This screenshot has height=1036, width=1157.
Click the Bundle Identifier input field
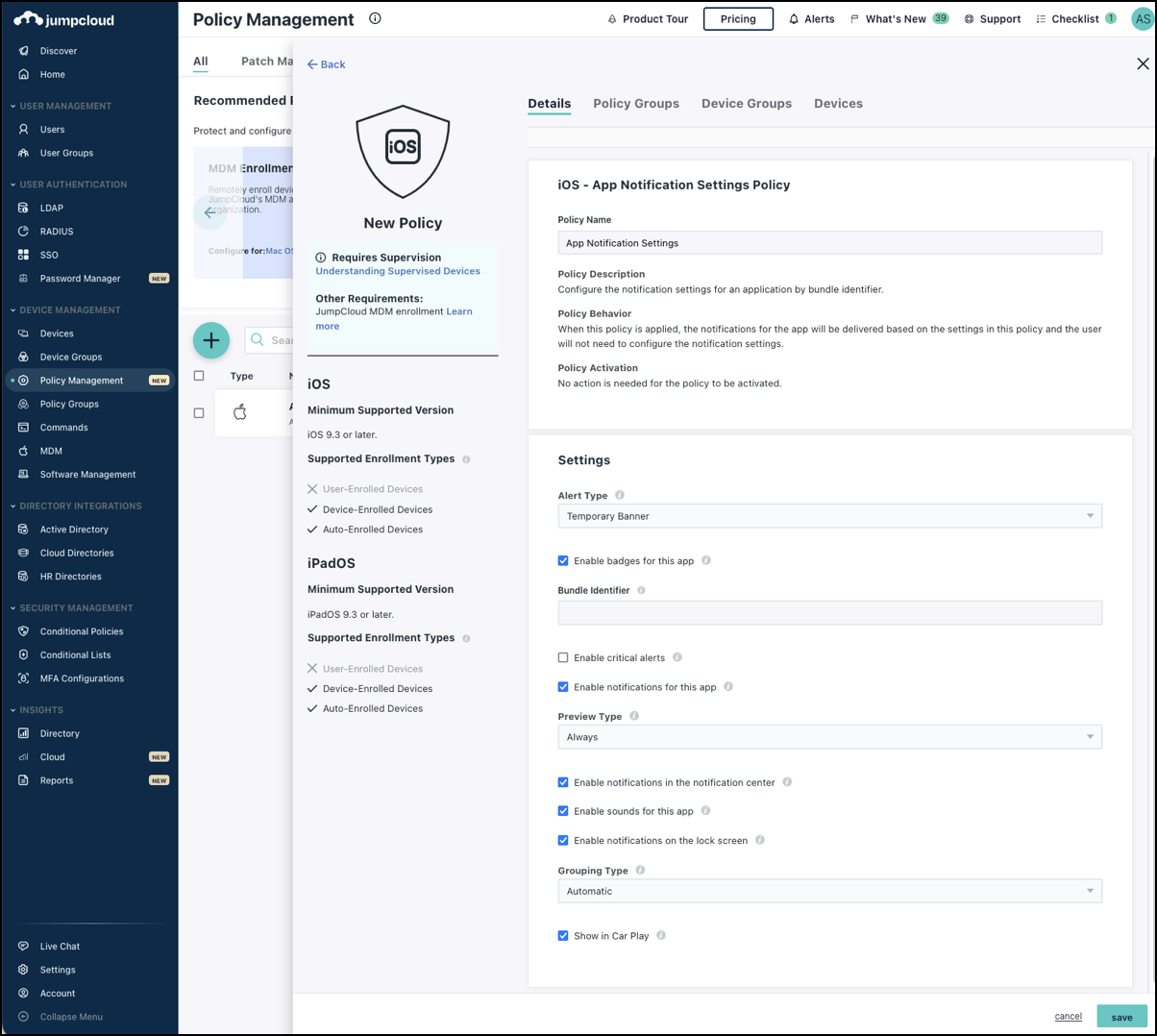click(829, 613)
